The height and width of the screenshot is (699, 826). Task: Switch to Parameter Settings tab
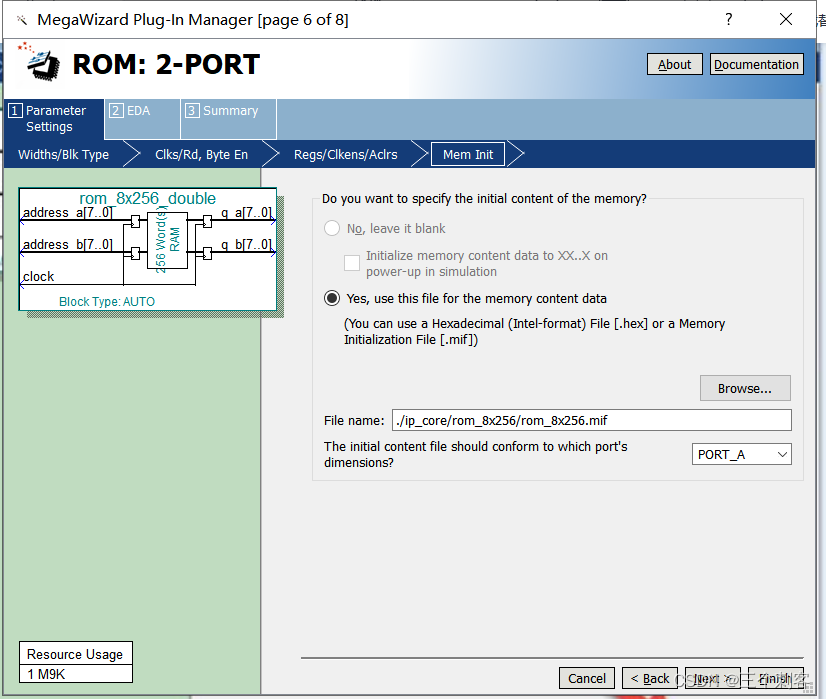pos(54,119)
